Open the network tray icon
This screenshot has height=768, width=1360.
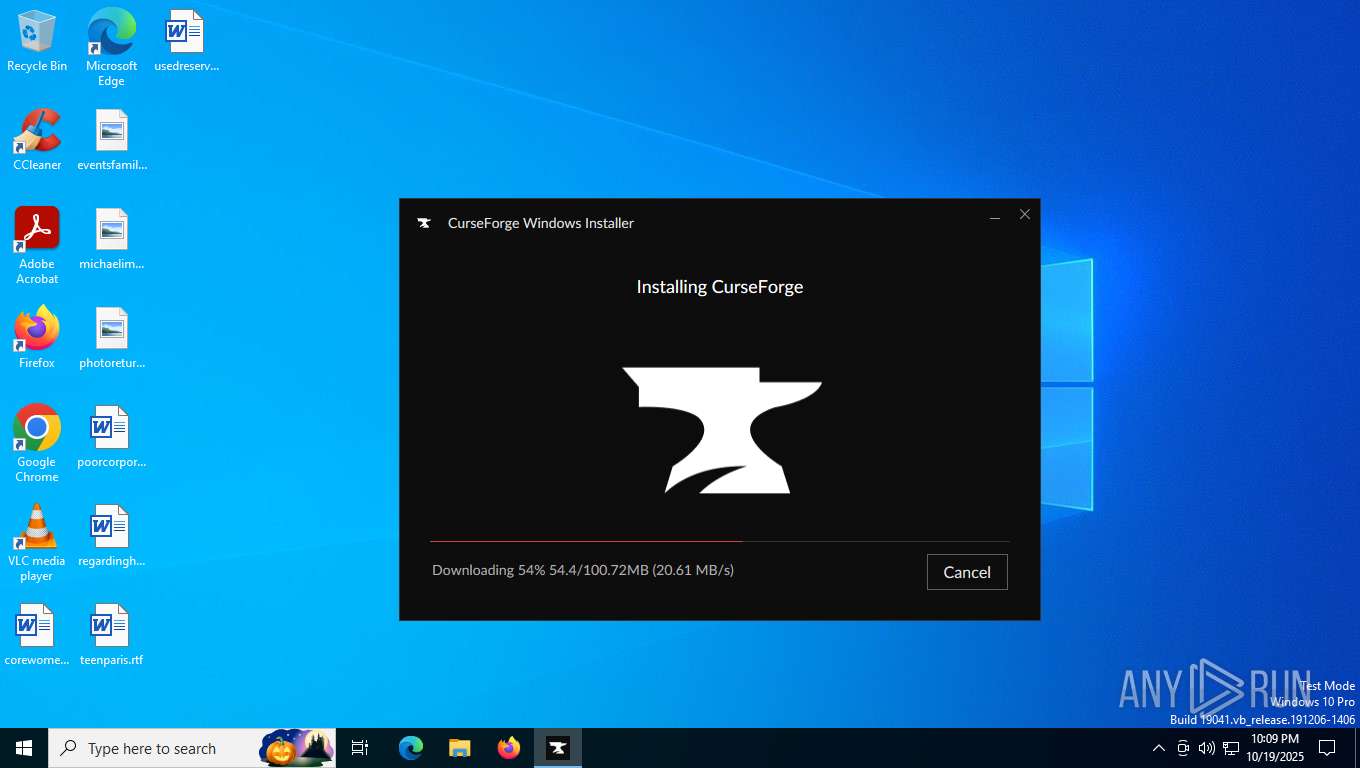click(x=1231, y=748)
